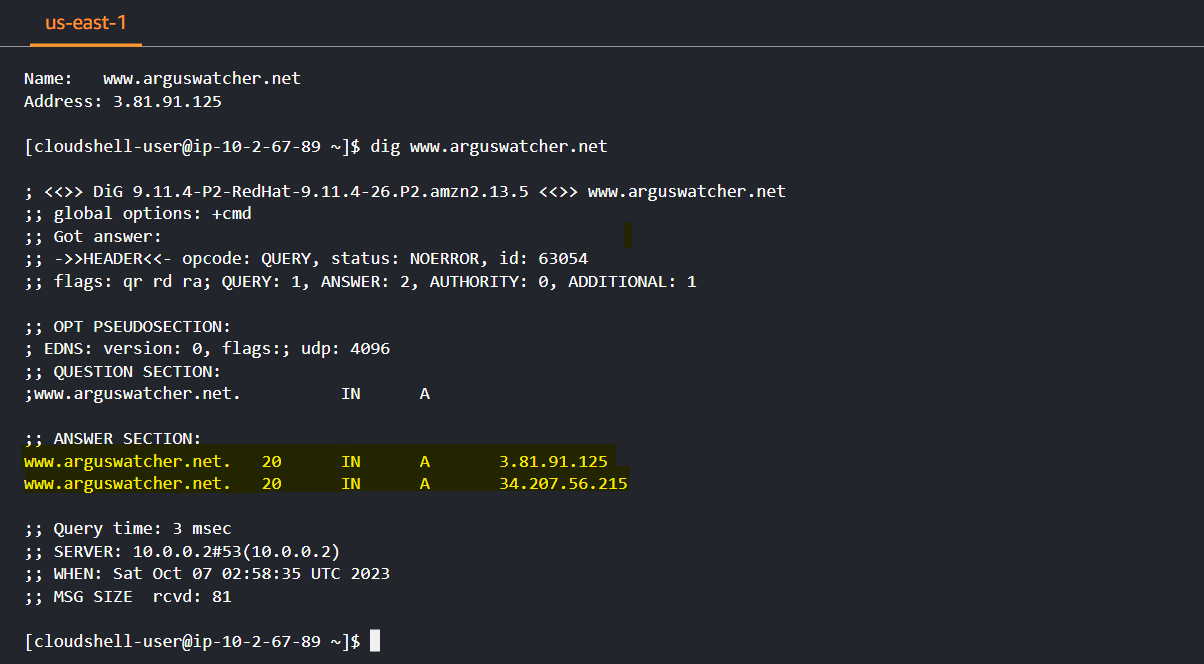Click the ';; Got answer:' line
1204x664 pixels.
point(93,237)
